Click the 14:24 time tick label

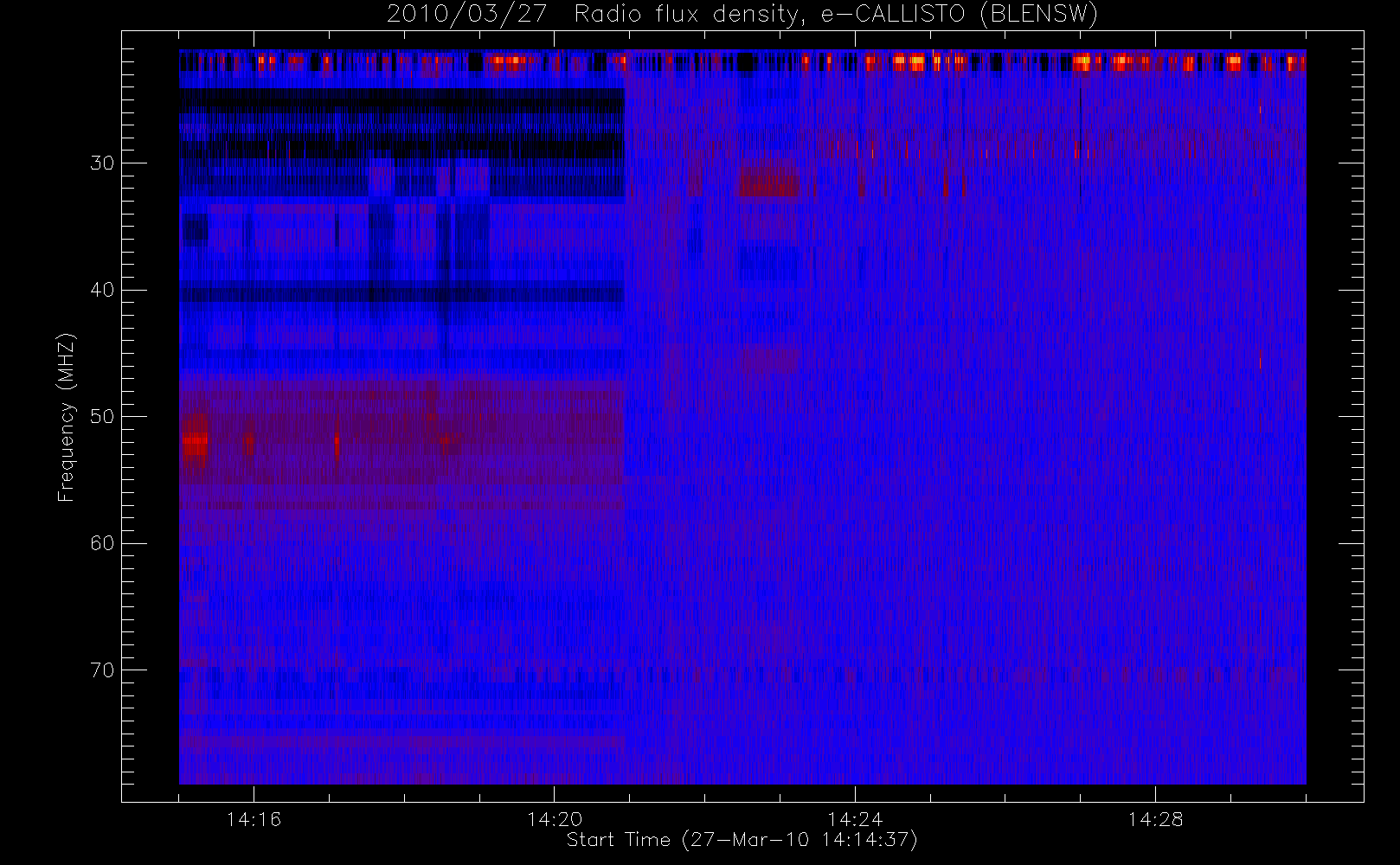pos(855,819)
